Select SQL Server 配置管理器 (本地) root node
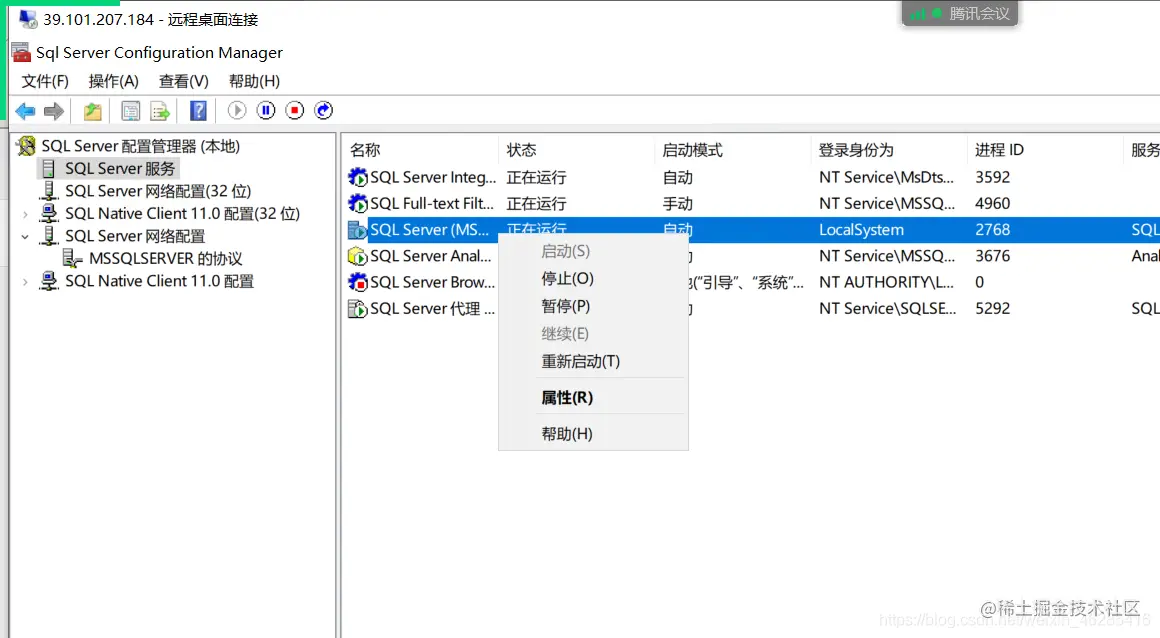Image resolution: width=1160 pixels, height=638 pixels. tap(141, 147)
